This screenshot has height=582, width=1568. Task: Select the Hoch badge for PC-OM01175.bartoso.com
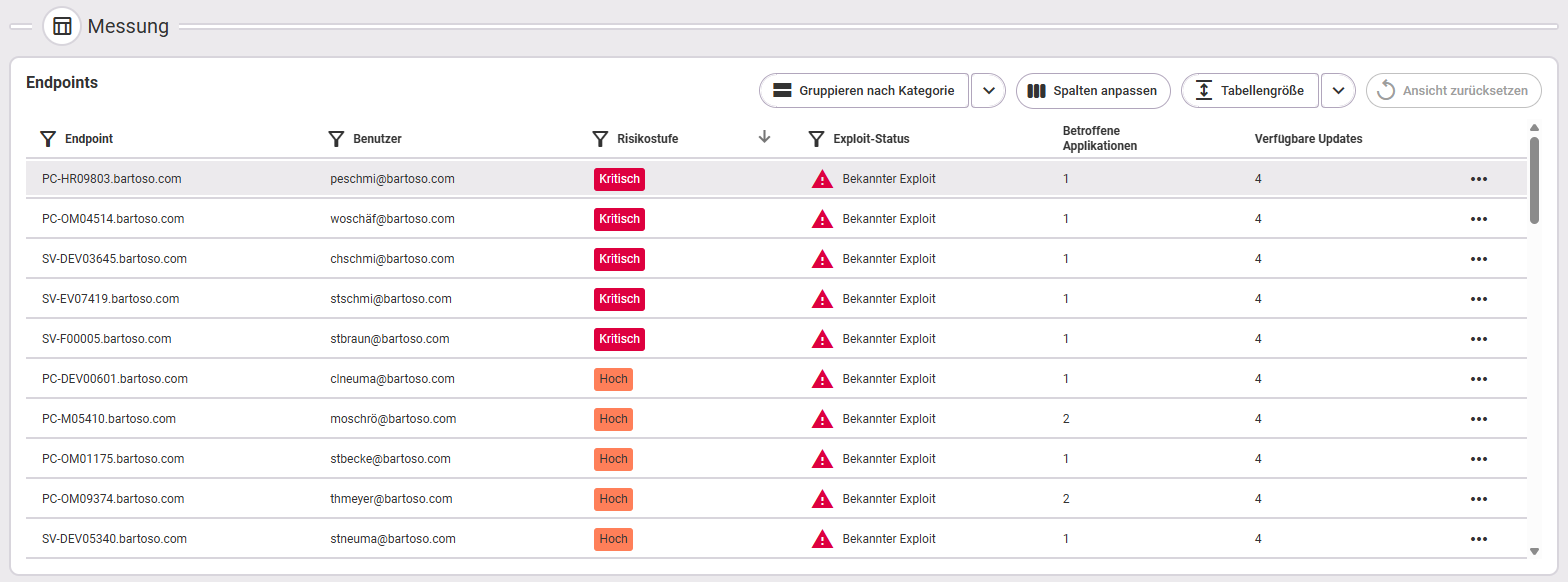[613, 459]
